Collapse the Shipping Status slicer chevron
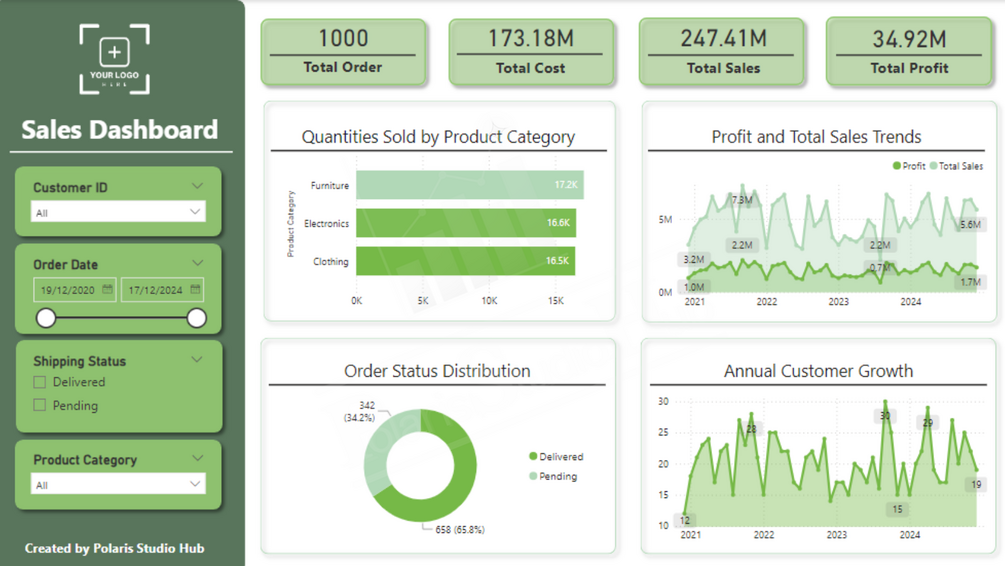Screen dimensions: 1005x566 (197, 360)
